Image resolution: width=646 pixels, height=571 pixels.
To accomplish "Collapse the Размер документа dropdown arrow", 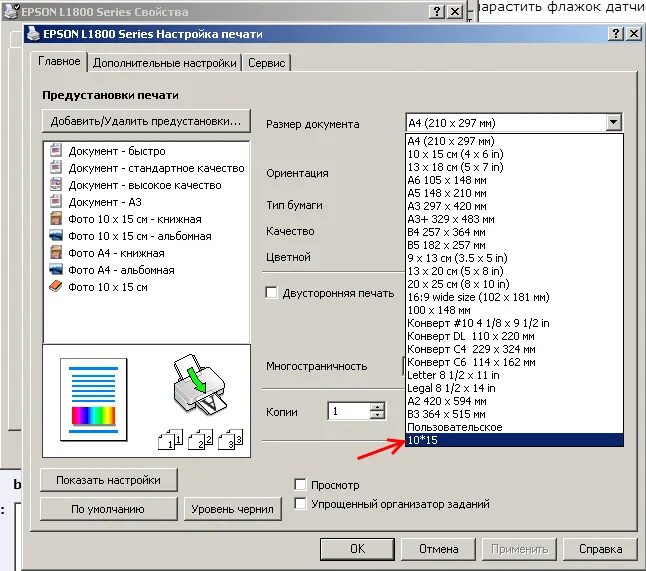I will point(613,122).
